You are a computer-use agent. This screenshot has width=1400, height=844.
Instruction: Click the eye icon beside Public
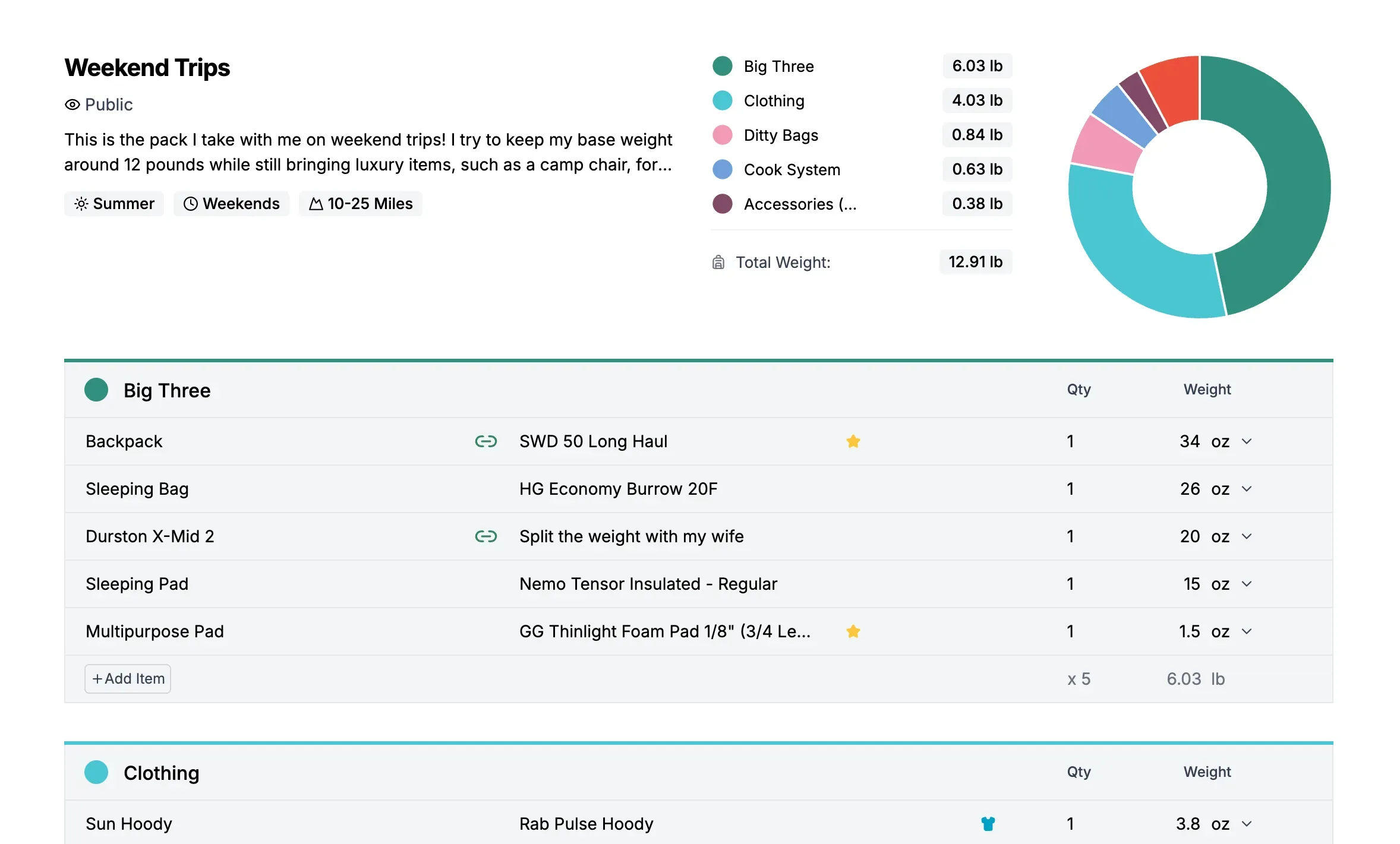[x=72, y=105]
